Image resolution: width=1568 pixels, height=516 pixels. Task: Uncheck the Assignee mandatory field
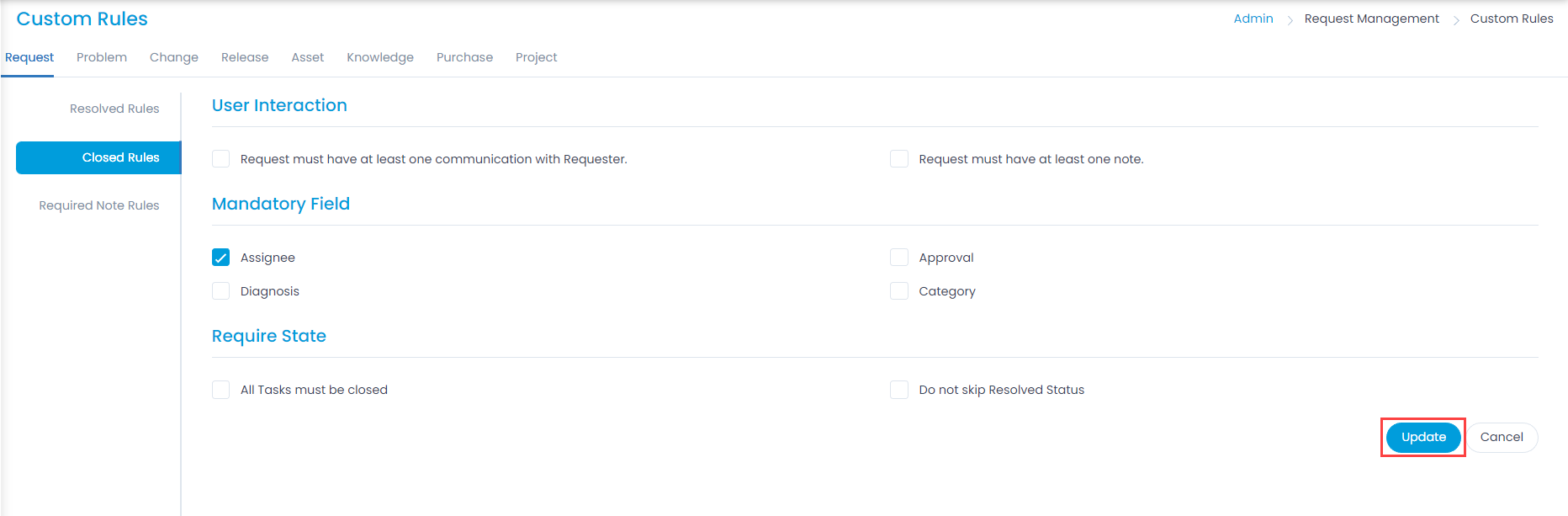[221, 258]
